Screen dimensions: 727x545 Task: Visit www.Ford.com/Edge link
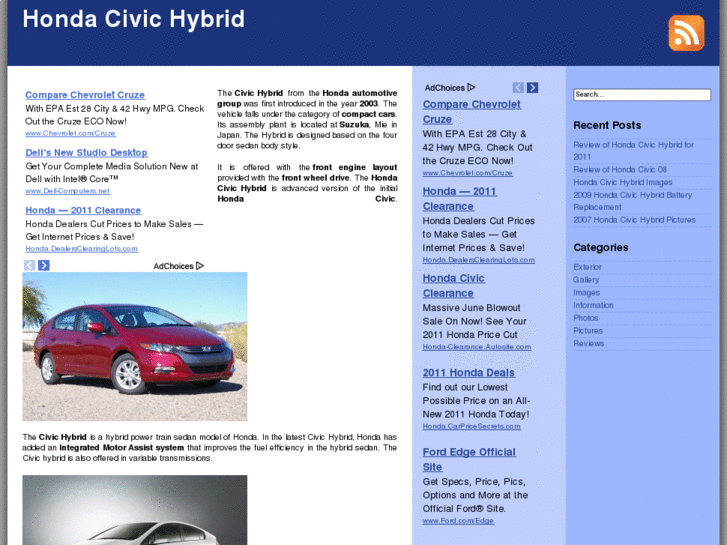point(458,521)
